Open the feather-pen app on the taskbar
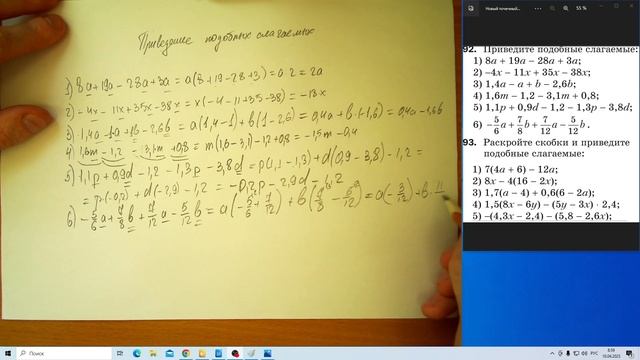The width and height of the screenshot is (640, 360). pos(251,353)
